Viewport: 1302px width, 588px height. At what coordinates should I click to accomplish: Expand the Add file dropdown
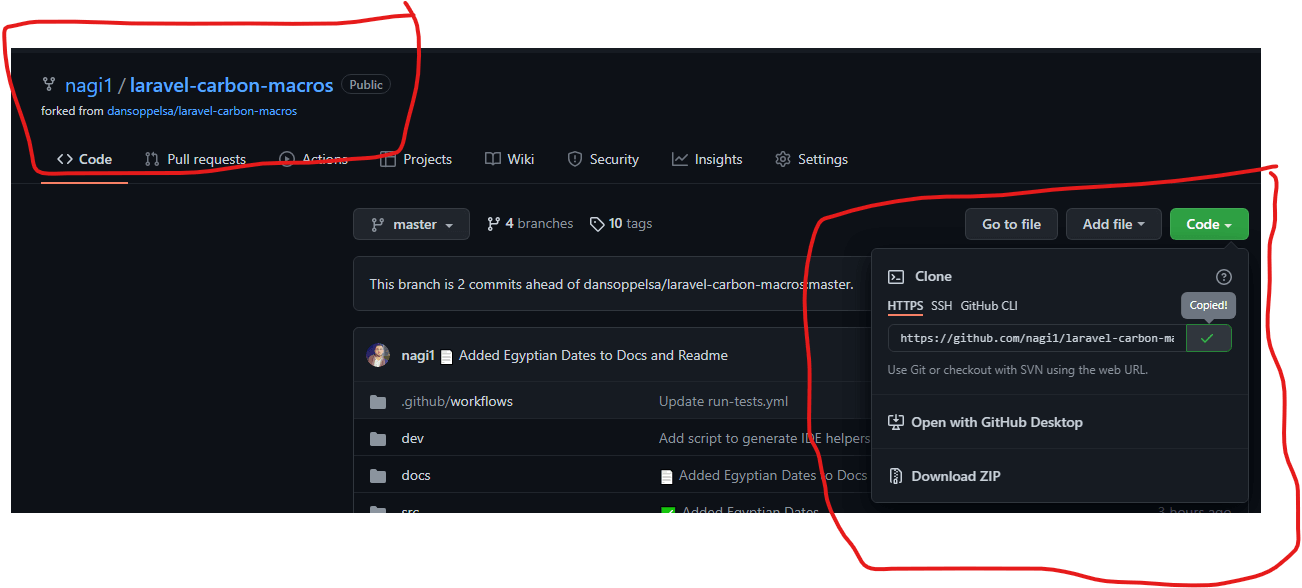1113,223
